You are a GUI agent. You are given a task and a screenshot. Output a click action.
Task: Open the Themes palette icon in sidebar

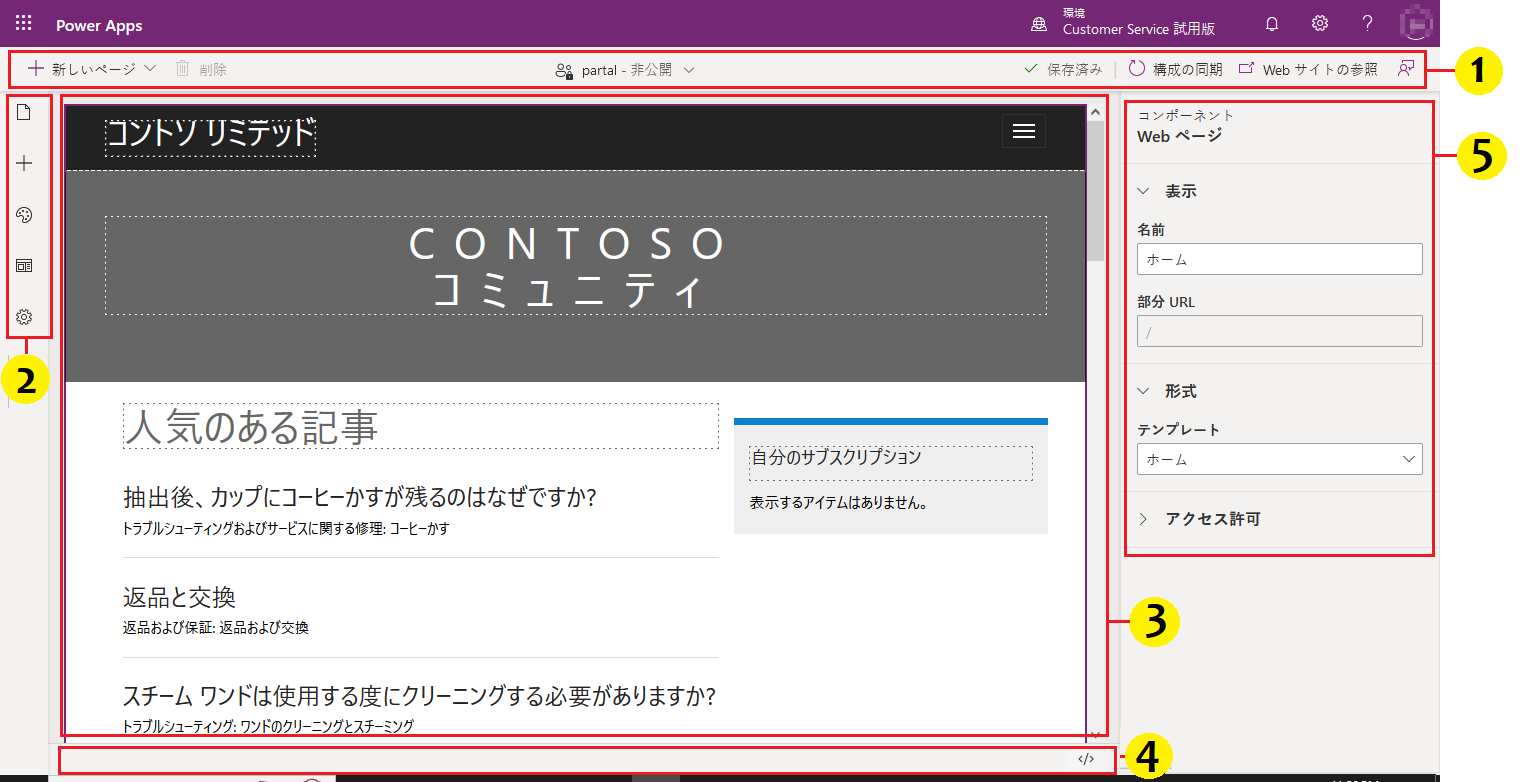26,215
